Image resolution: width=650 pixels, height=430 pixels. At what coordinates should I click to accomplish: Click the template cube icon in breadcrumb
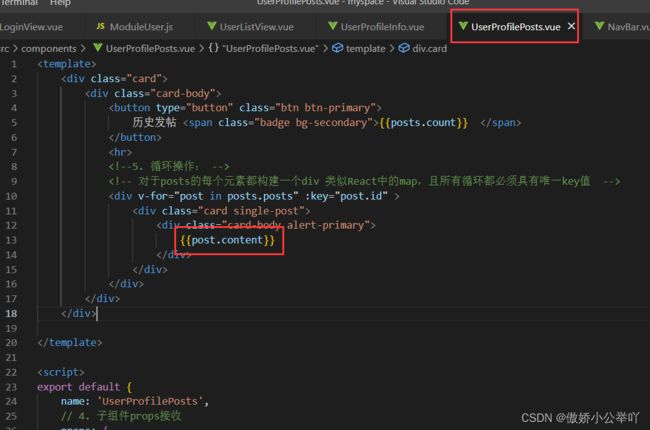[x=337, y=48]
